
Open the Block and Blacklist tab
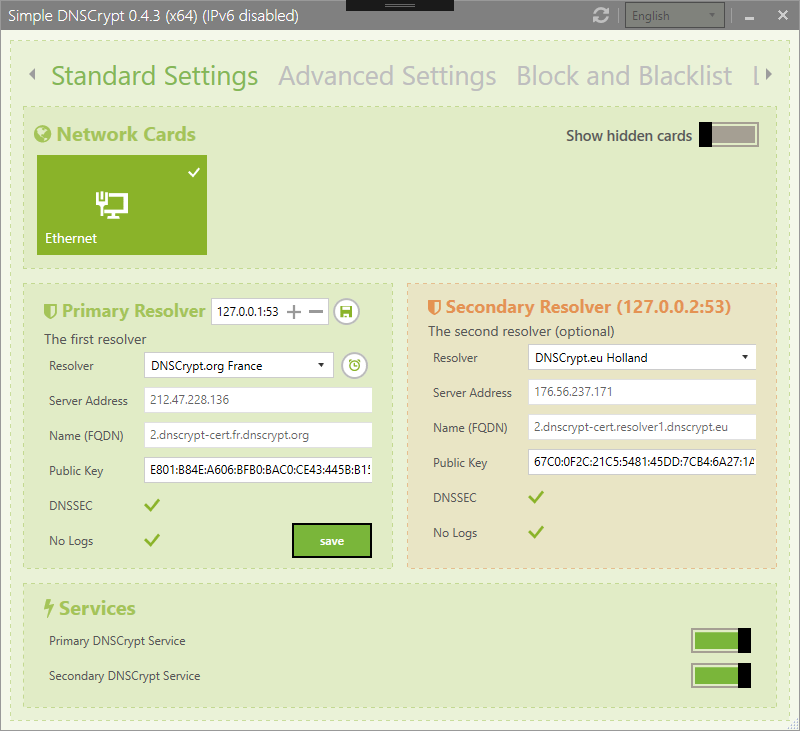coord(623,76)
